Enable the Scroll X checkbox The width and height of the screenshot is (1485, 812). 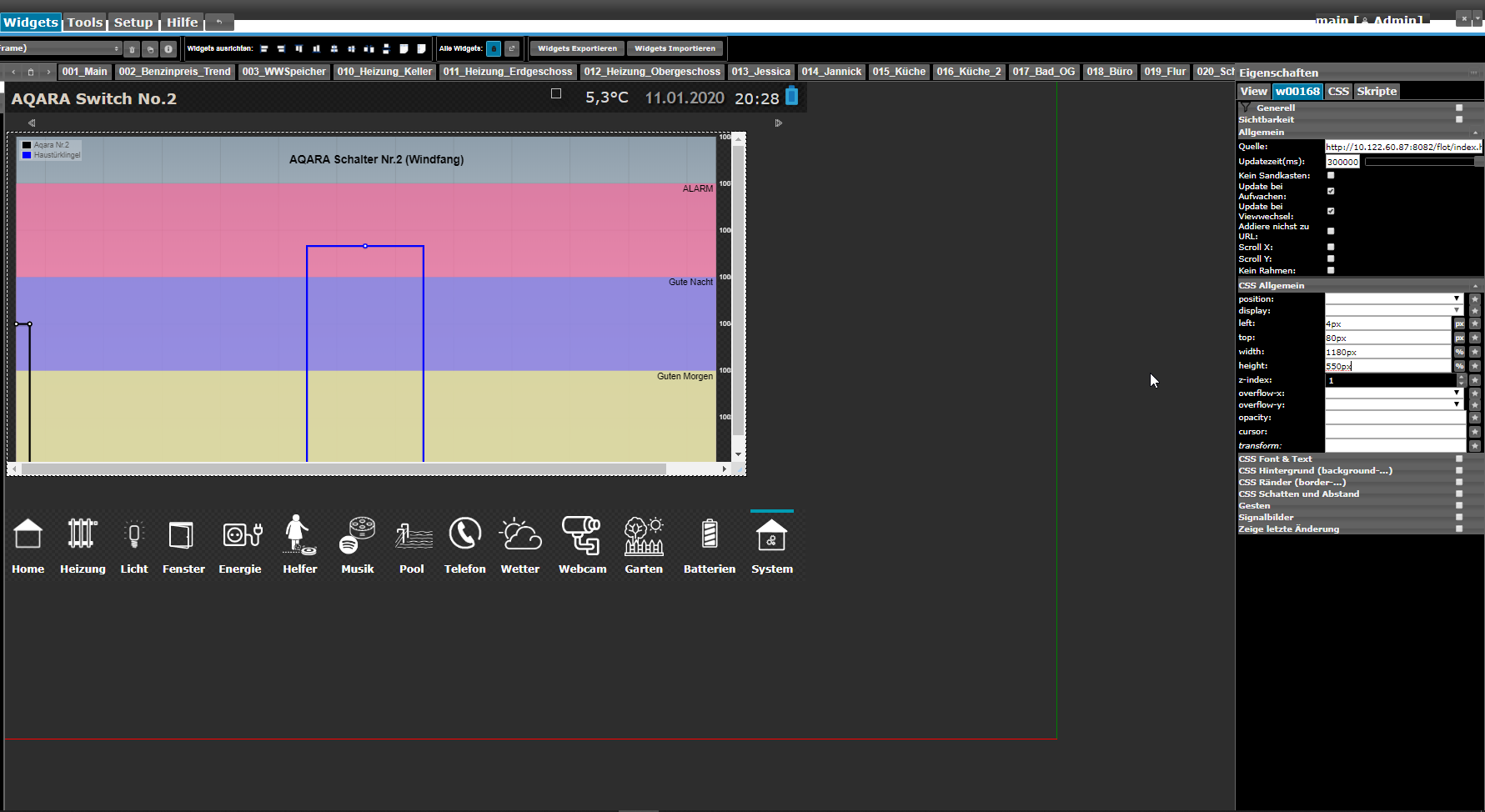click(1331, 247)
